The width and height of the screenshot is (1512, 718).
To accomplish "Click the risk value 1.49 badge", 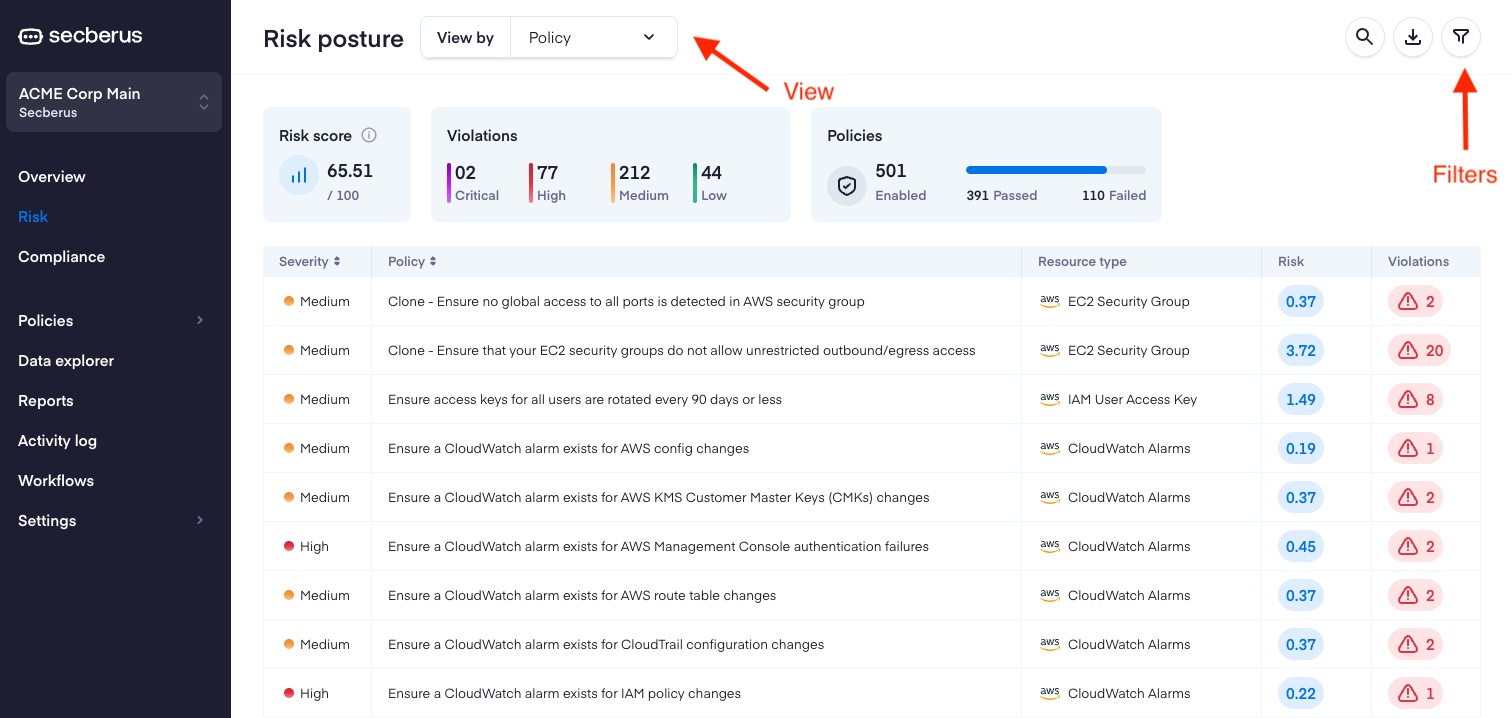I will click(1301, 399).
